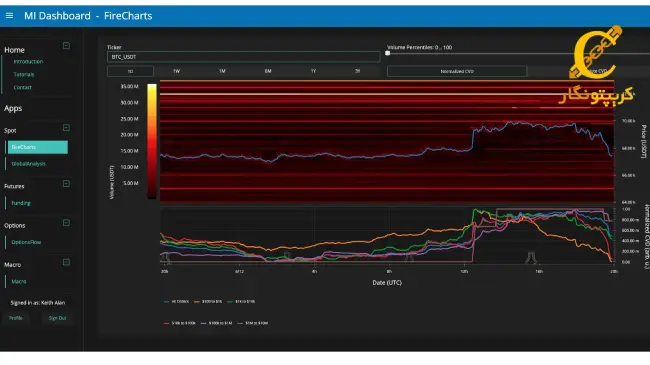Open the Introduction page link

click(x=28, y=62)
